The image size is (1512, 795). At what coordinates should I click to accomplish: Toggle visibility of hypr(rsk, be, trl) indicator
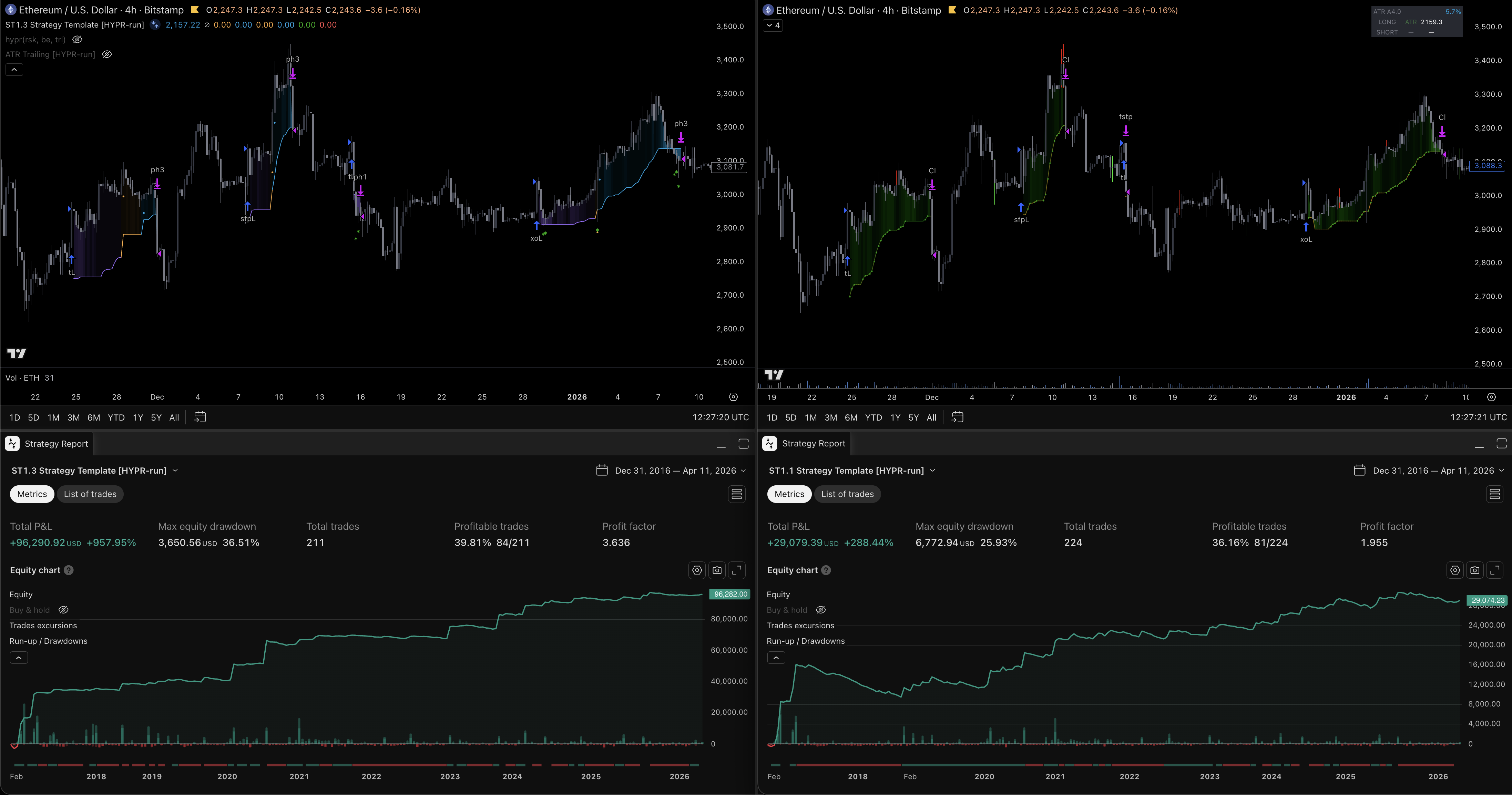click(x=77, y=39)
